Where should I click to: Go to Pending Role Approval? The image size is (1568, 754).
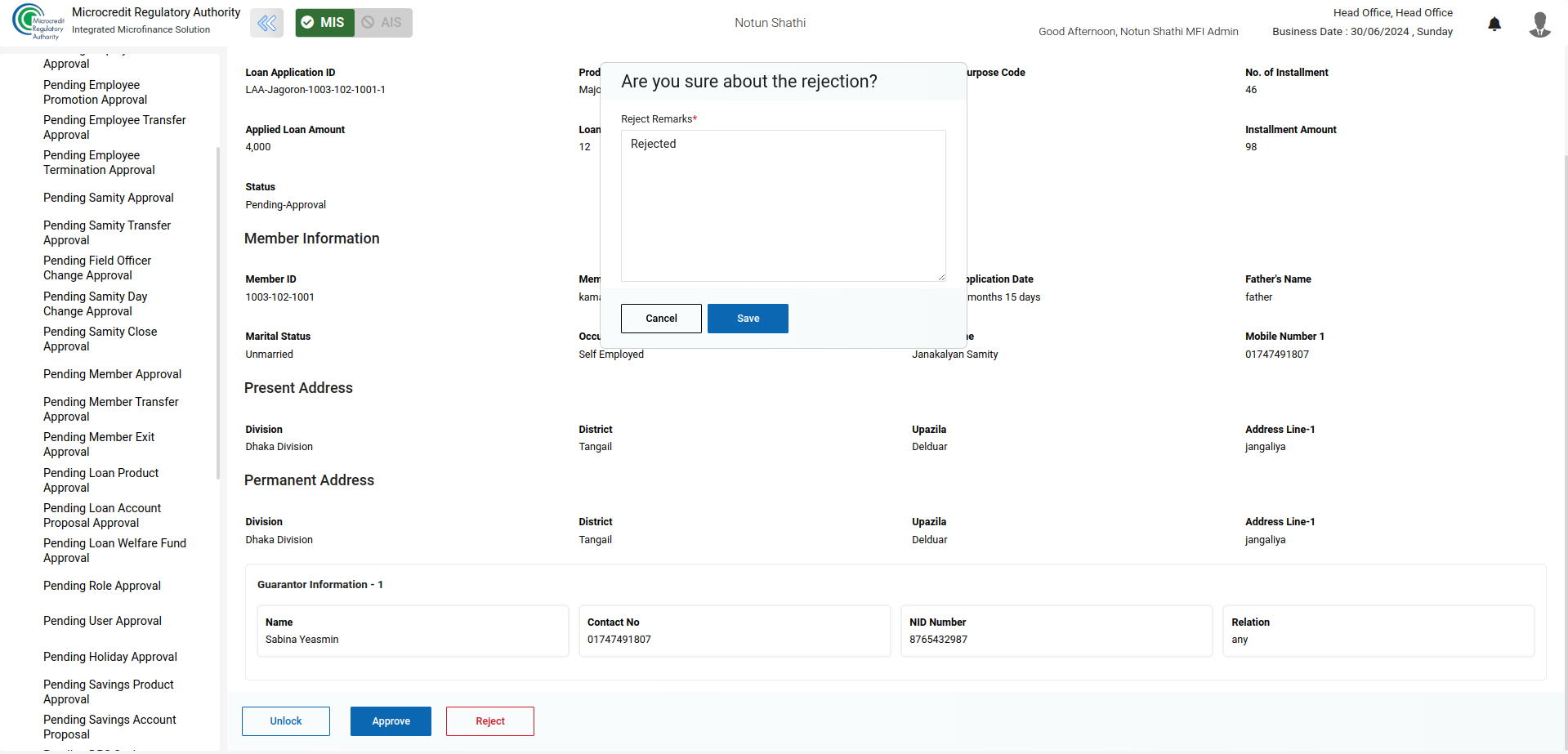coord(102,586)
